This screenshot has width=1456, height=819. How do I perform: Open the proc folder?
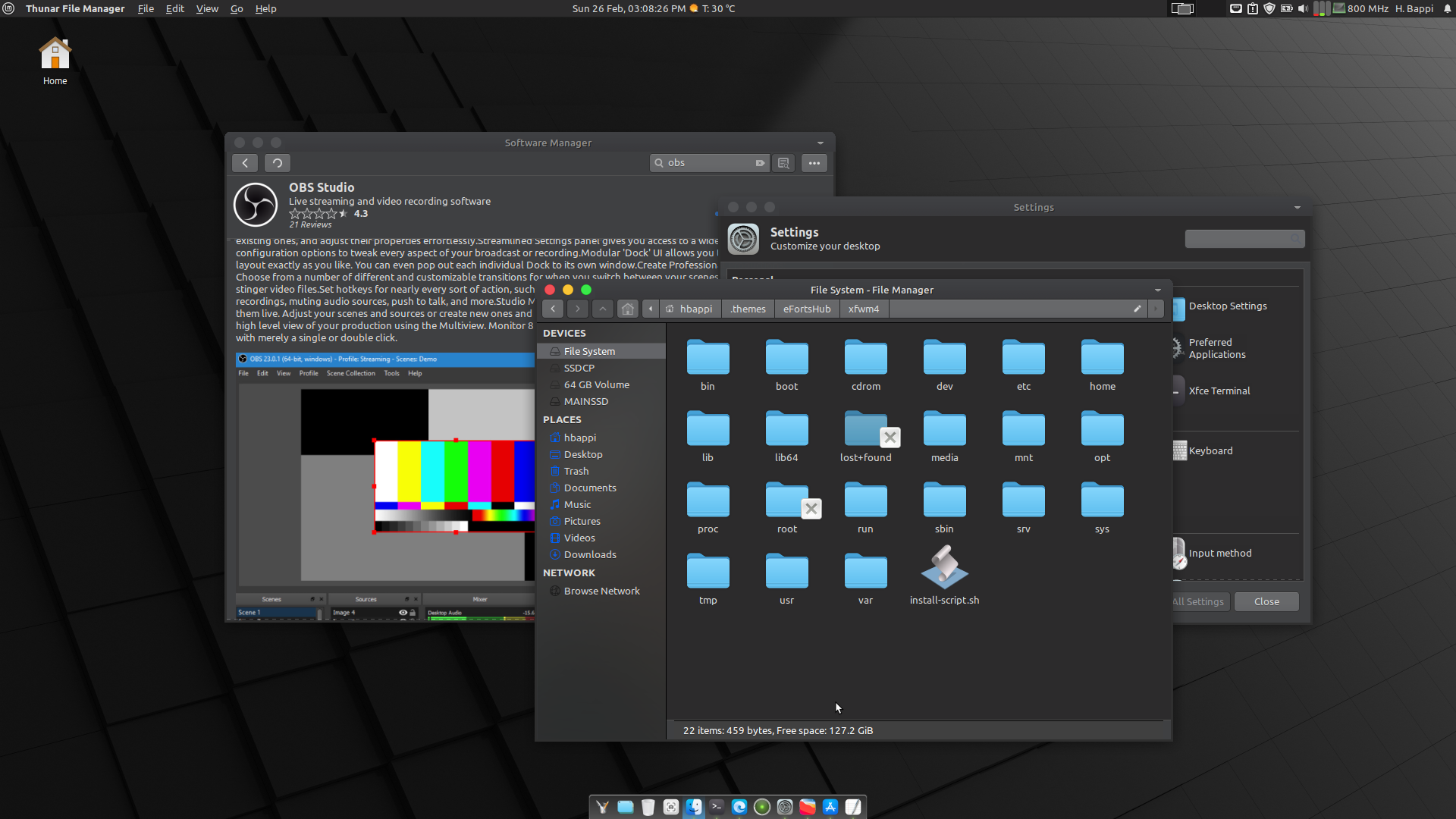(x=708, y=507)
